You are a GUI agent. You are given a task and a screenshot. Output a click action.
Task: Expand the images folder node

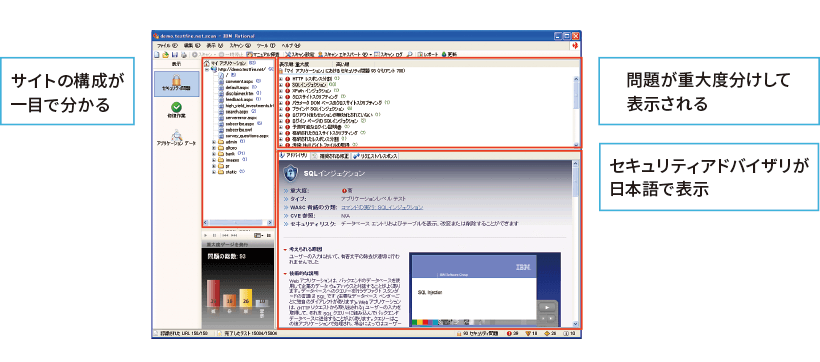click(x=214, y=160)
